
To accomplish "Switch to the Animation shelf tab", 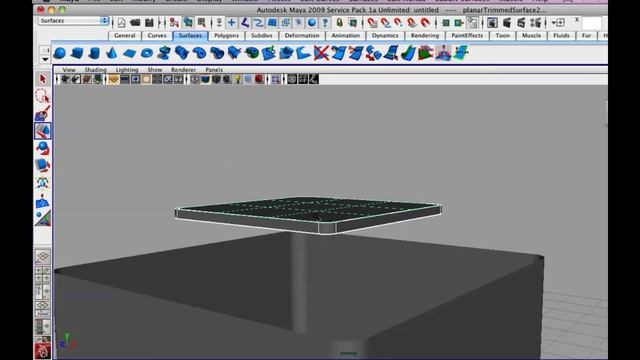I will click(345, 36).
